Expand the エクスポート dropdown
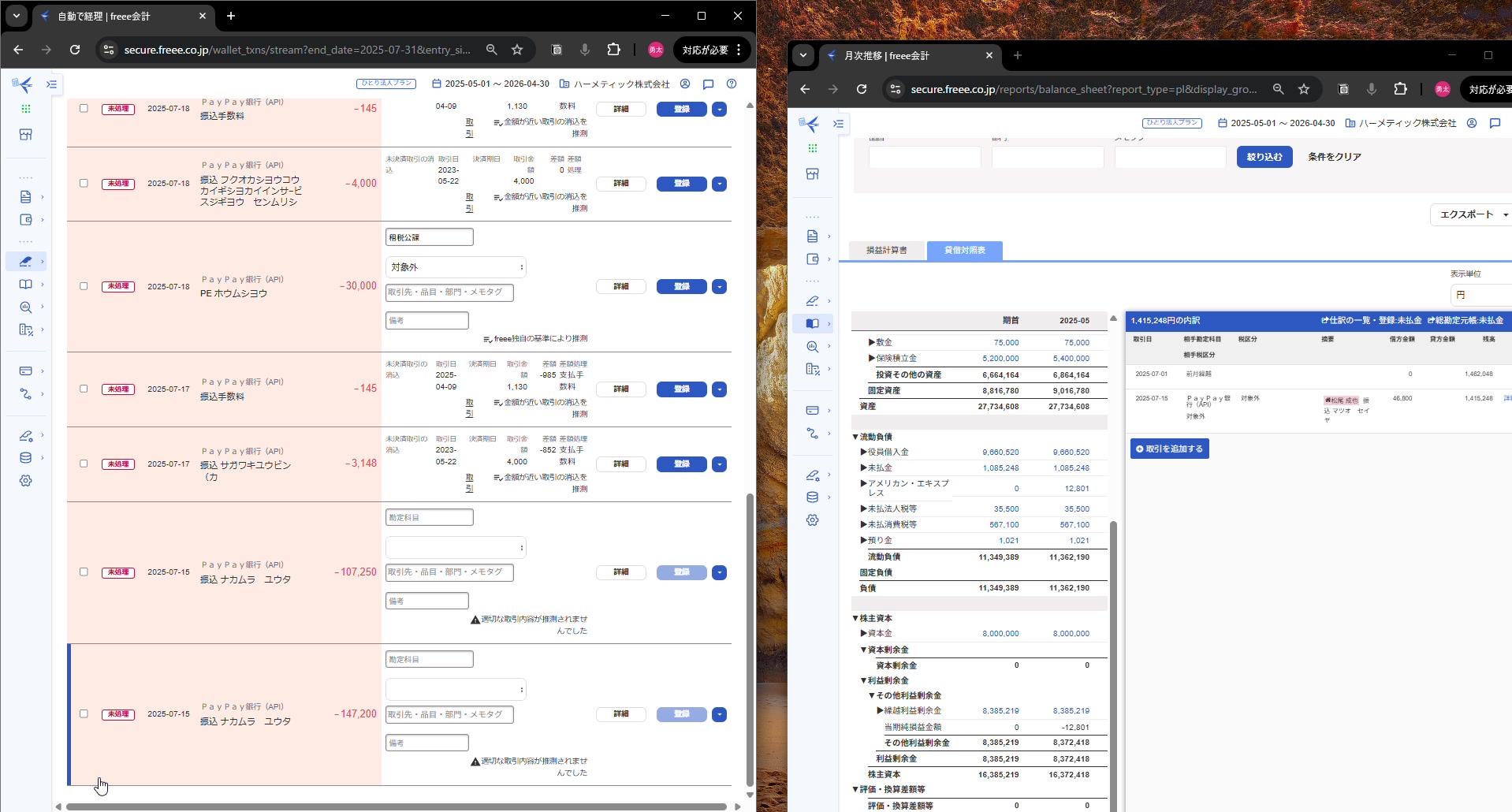1512x812 pixels. 1472,214
